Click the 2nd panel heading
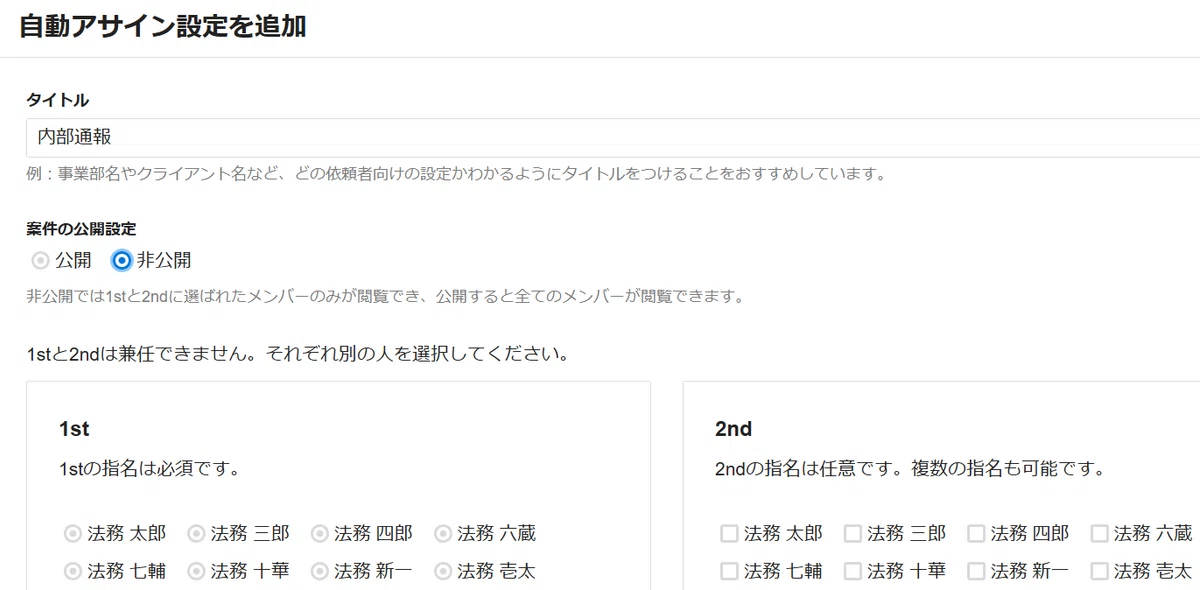Screen dimensions: 1200x590 coord(733,429)
